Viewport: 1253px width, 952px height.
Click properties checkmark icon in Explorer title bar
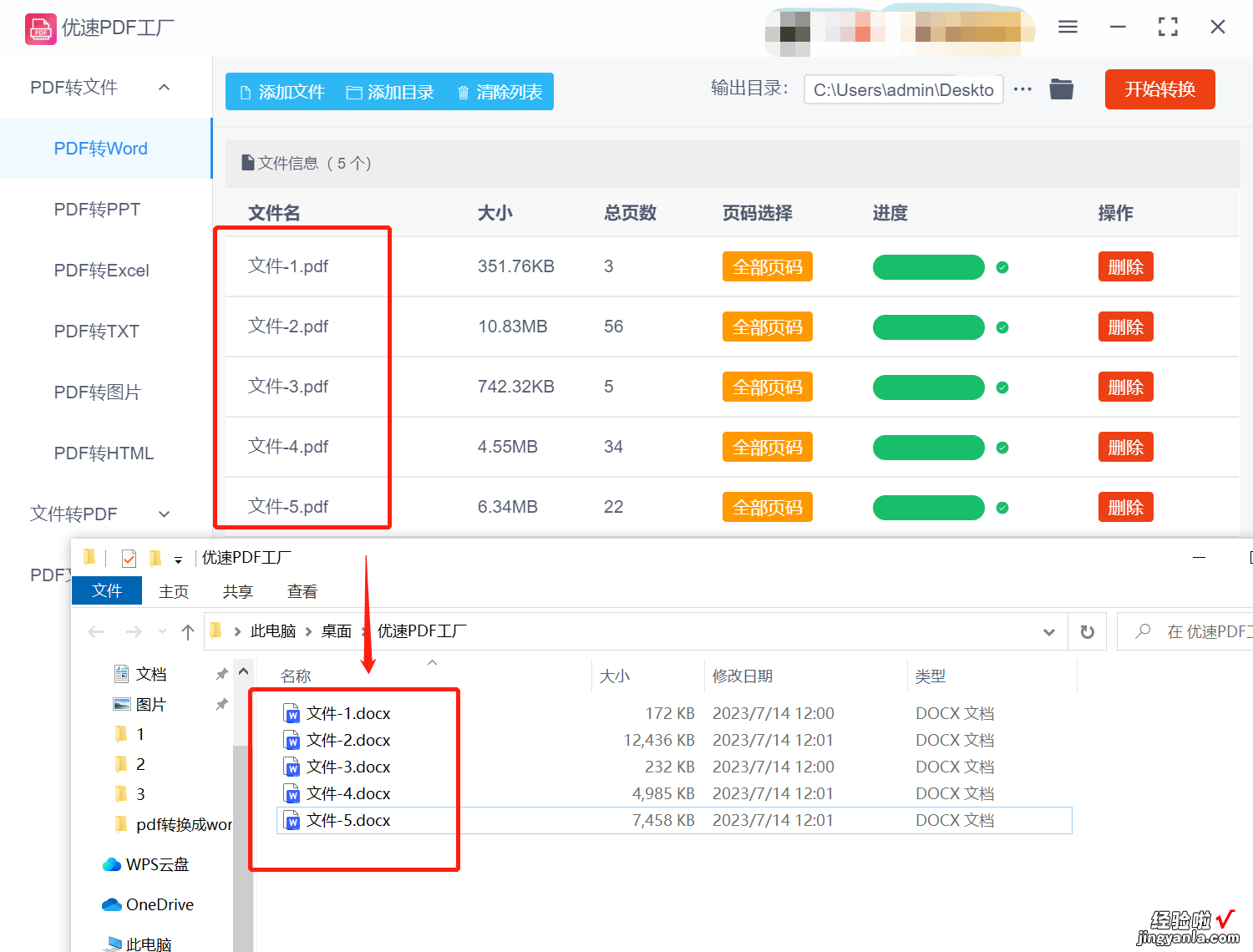[129, 558]
